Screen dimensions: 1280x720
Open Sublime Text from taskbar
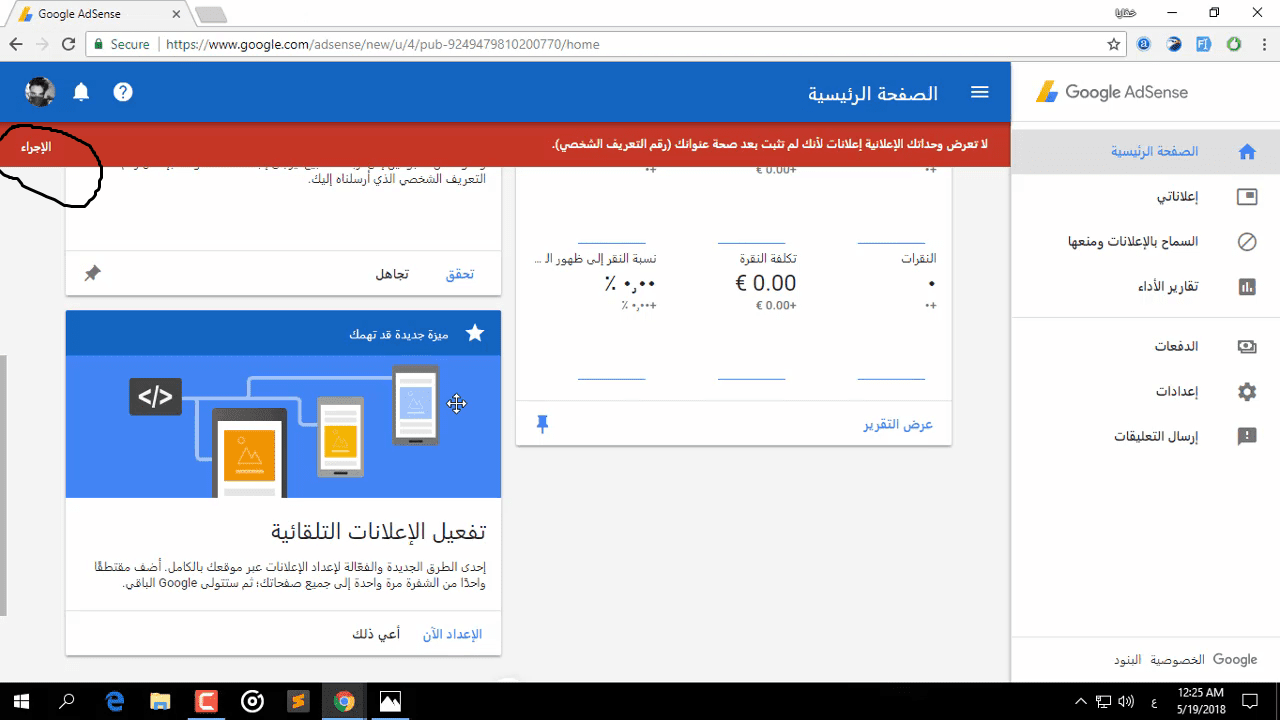(298, 701)
